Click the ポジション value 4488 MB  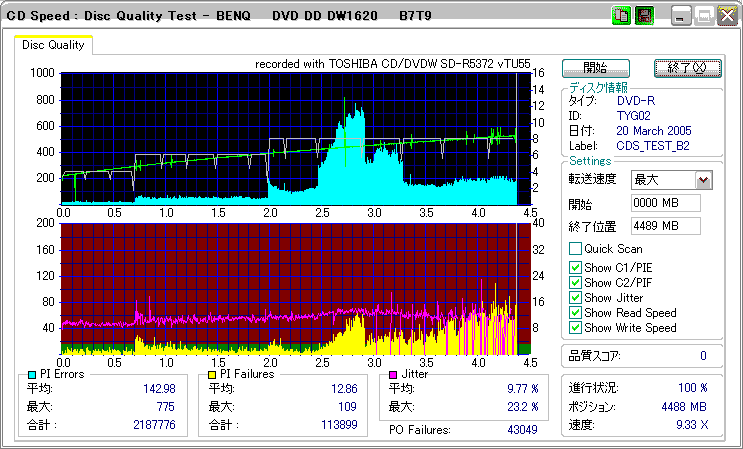point(684,407)
